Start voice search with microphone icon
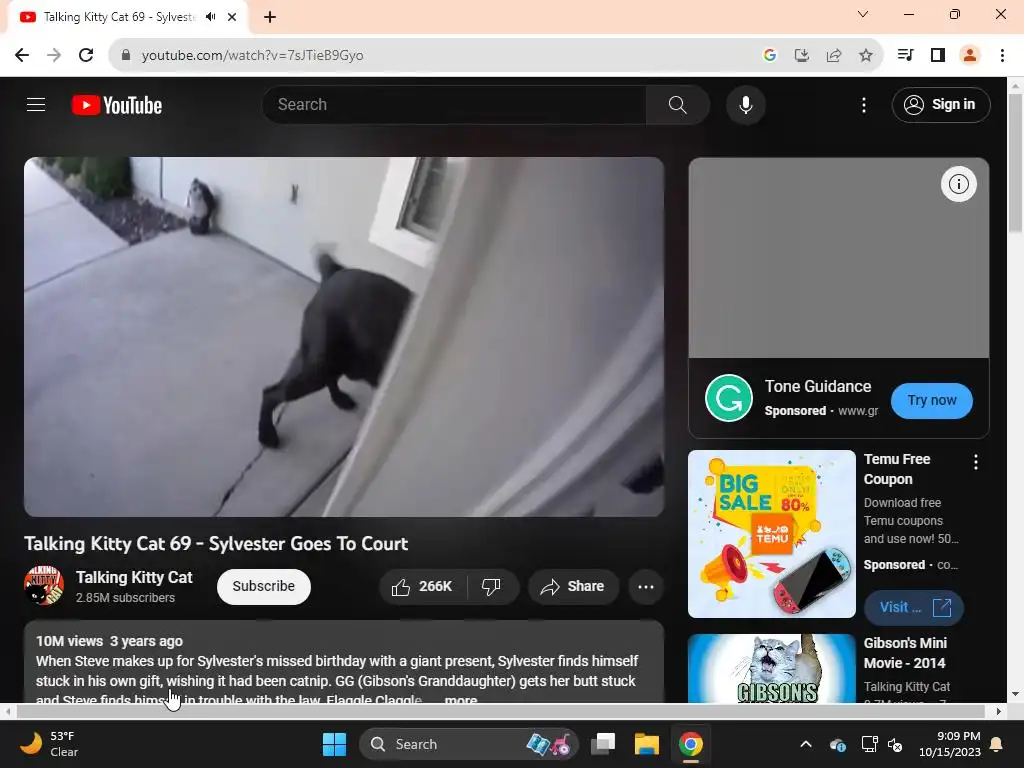The height and width of the screenshot is (768, 1024). (x=745, y=104)
